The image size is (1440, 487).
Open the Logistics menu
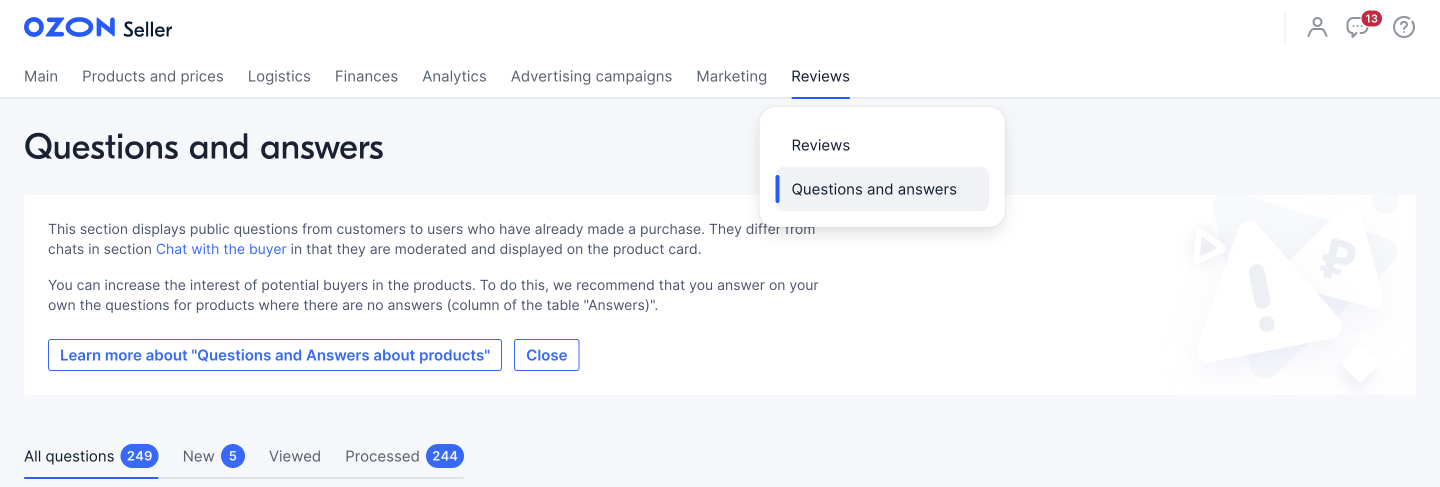coord(279,76)
